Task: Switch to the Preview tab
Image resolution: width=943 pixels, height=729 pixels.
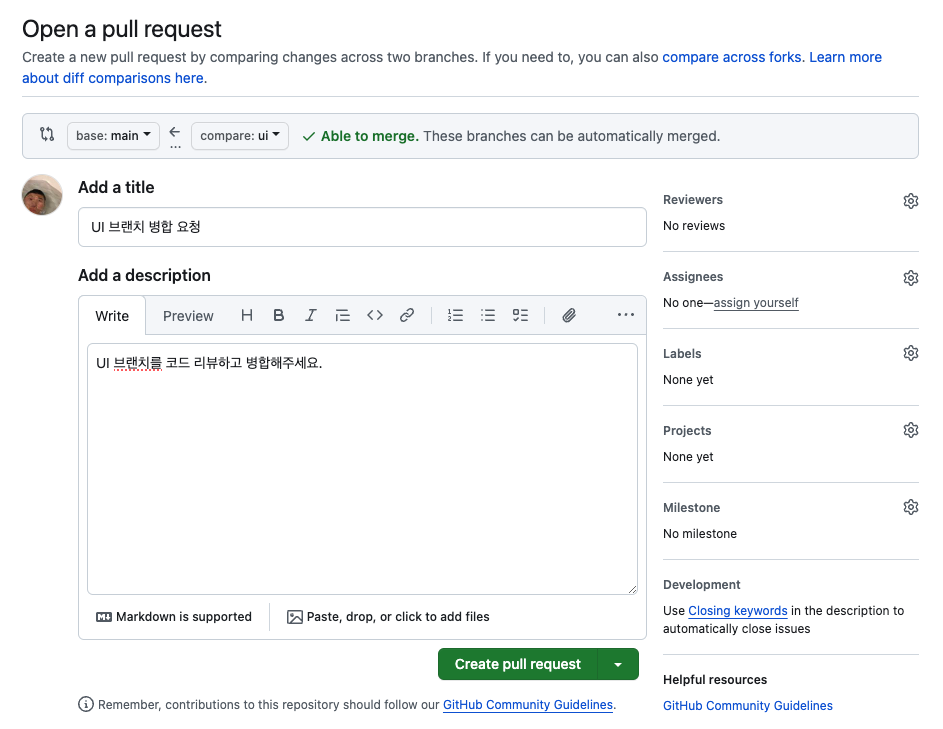Action: click(188, 316)
